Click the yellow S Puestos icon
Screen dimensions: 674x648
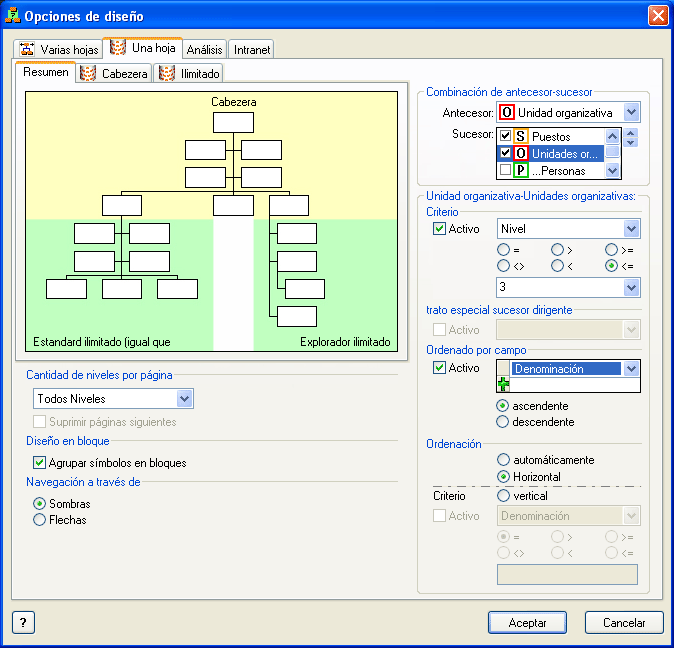pos(521,136)
